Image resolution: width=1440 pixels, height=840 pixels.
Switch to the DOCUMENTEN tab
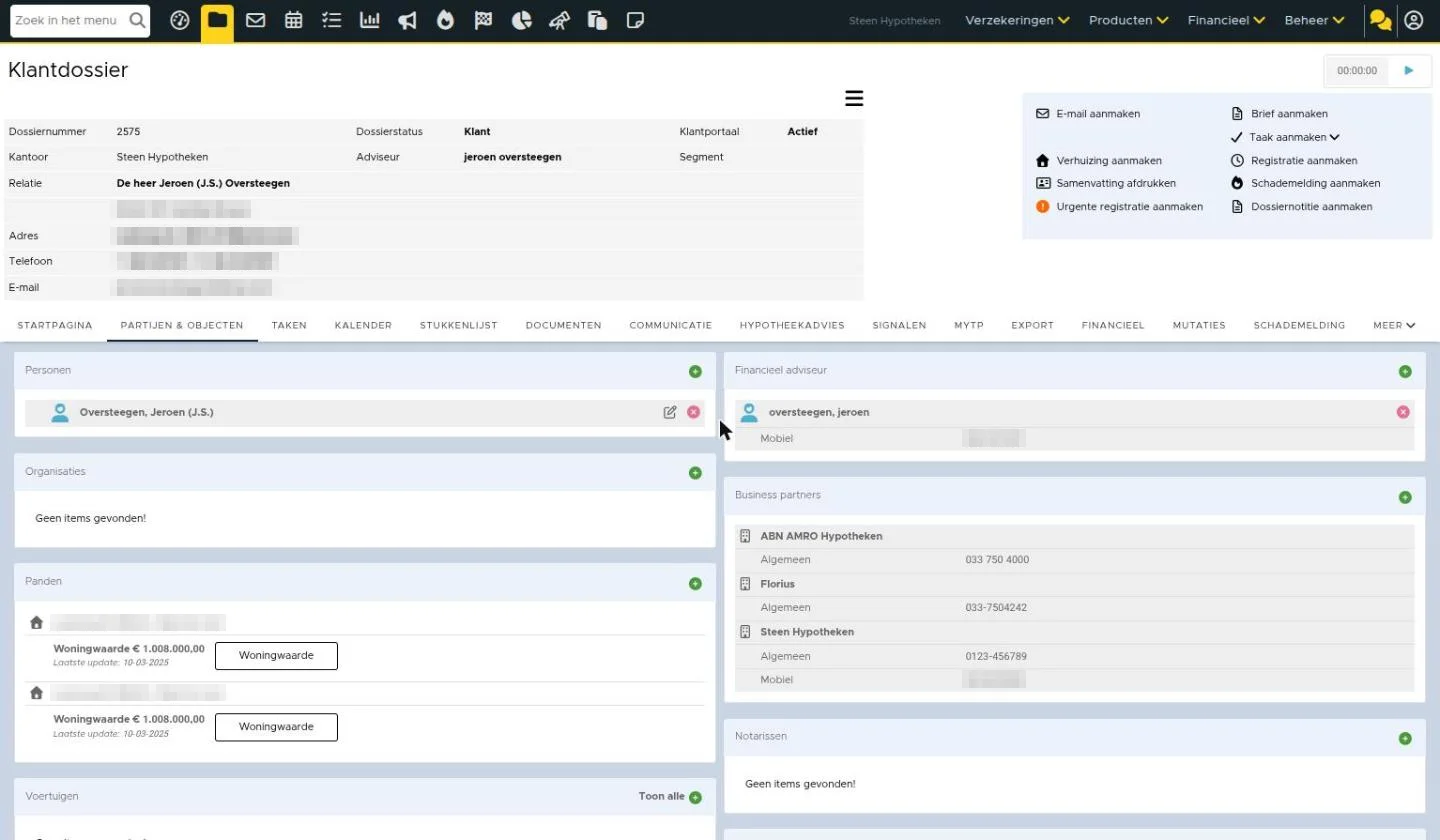[563, 325]
